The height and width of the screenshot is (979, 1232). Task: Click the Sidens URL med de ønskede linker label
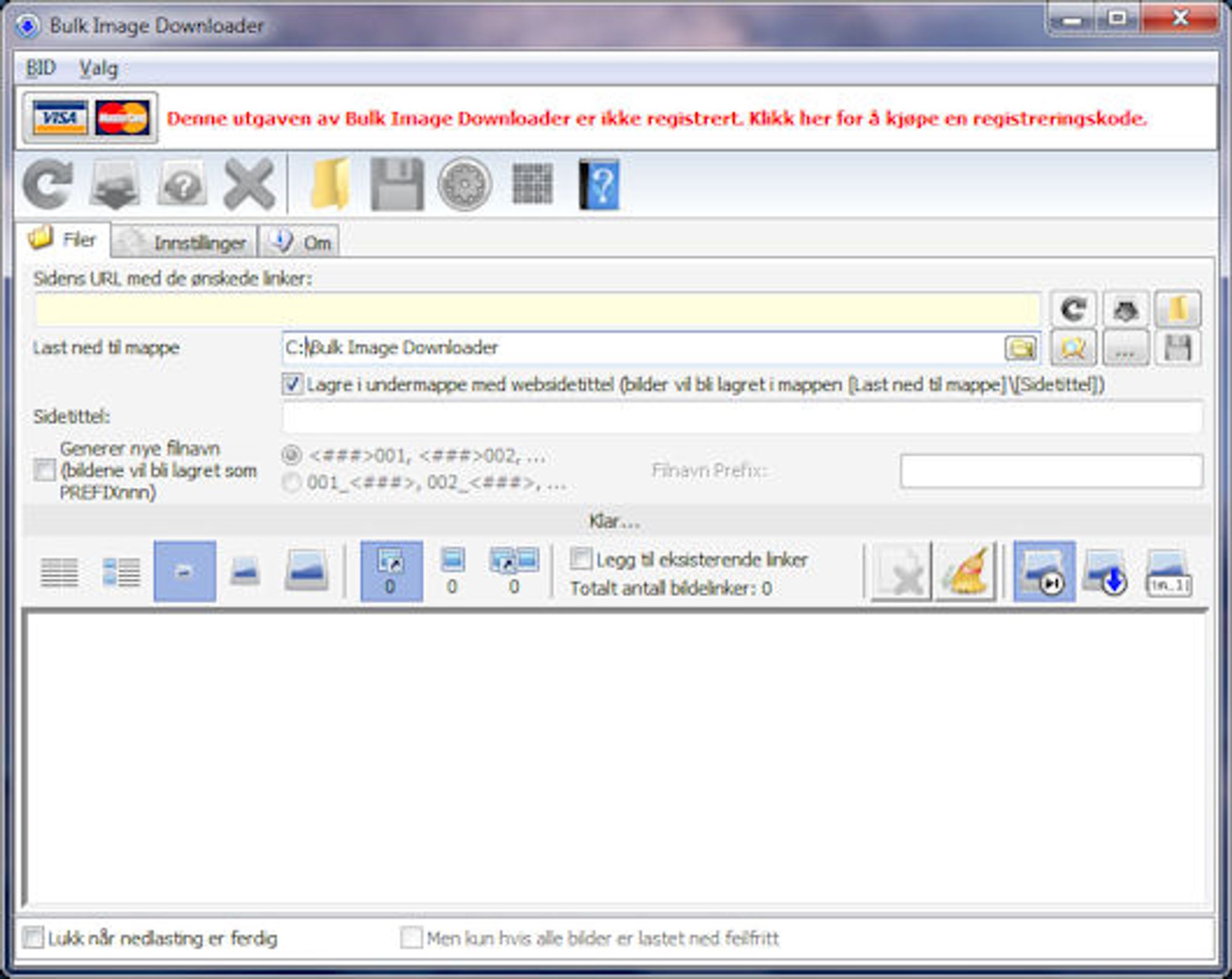tap(172, 278)
